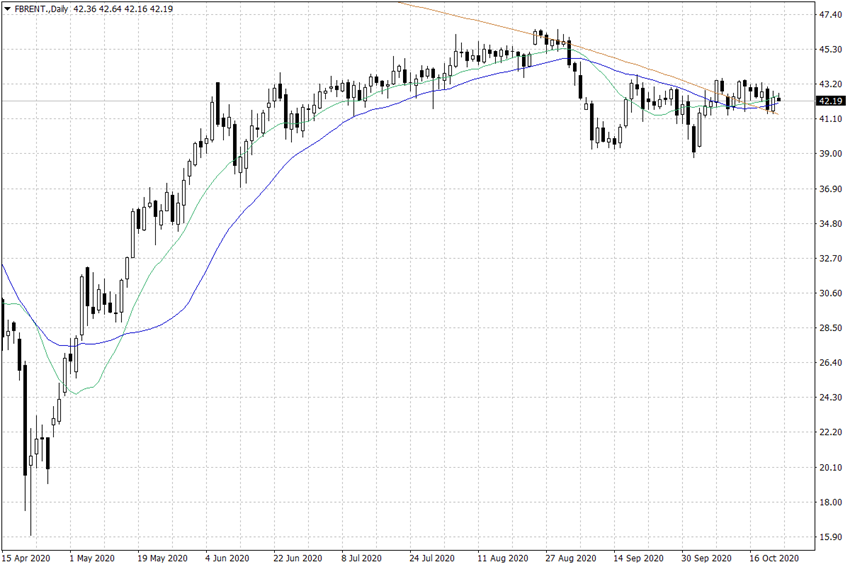Click the 20.10 price axis label
This screenshot has width=850, height=567.
click(831, 467)
